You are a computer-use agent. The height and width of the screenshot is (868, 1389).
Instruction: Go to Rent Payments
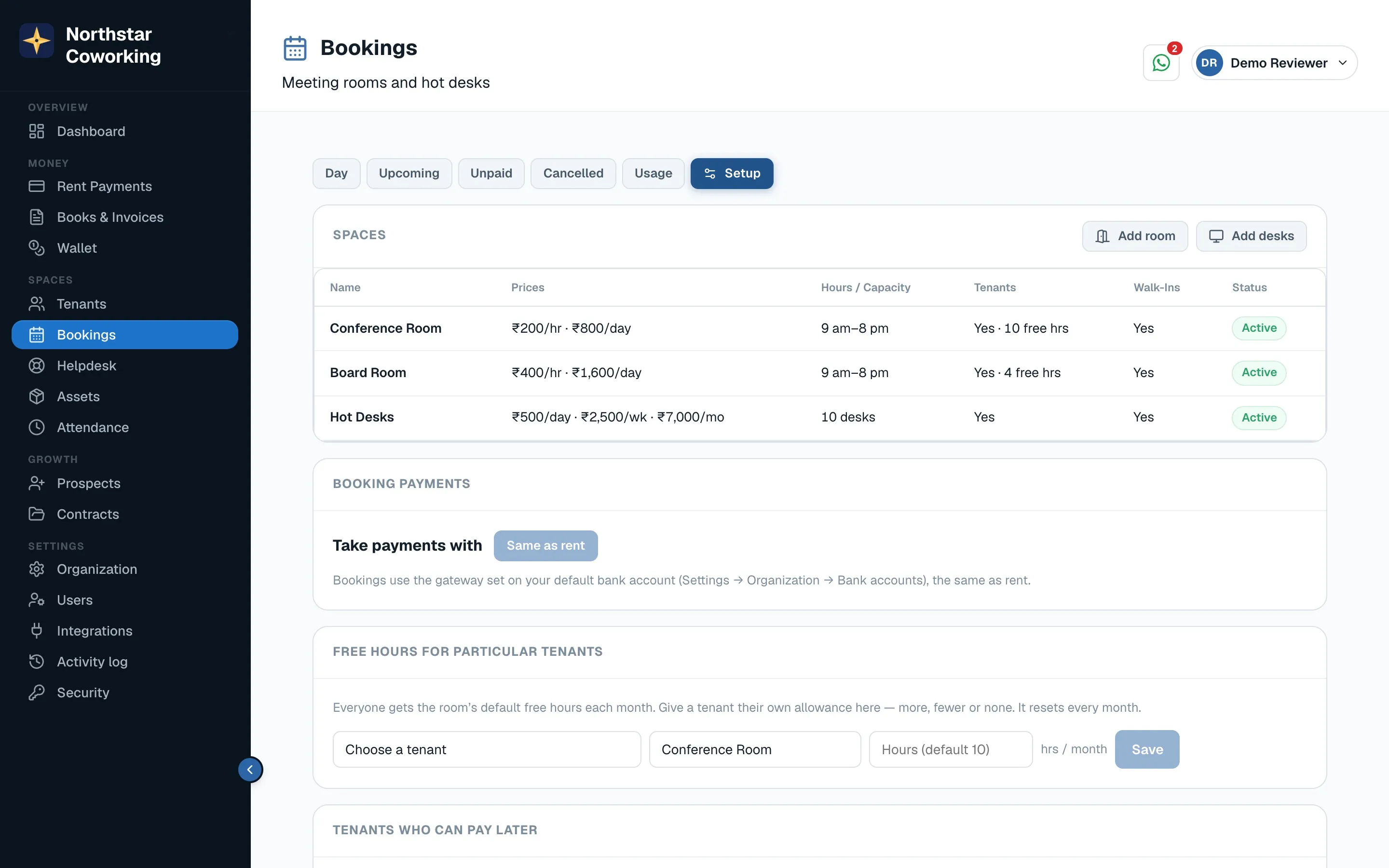[124, 187]
